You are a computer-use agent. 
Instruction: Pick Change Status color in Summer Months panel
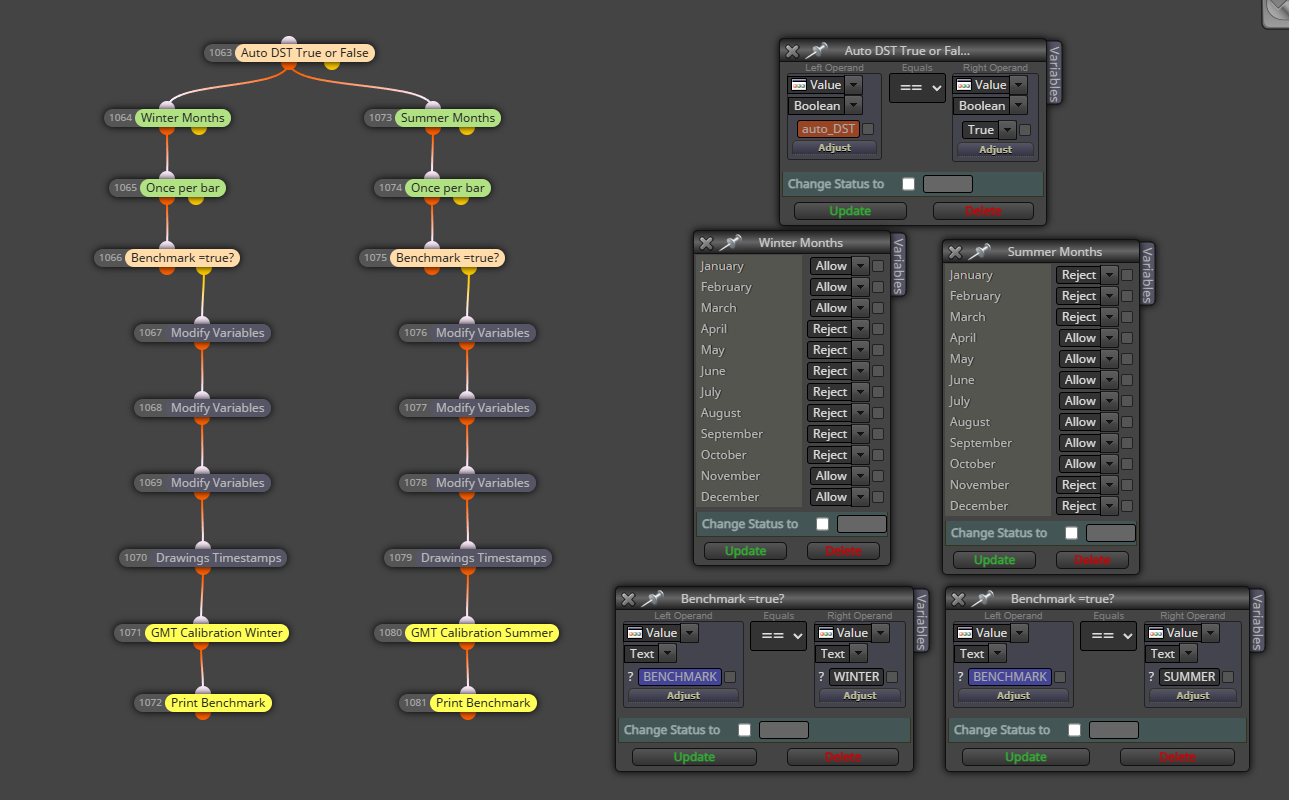click(x=1110, y=533)
